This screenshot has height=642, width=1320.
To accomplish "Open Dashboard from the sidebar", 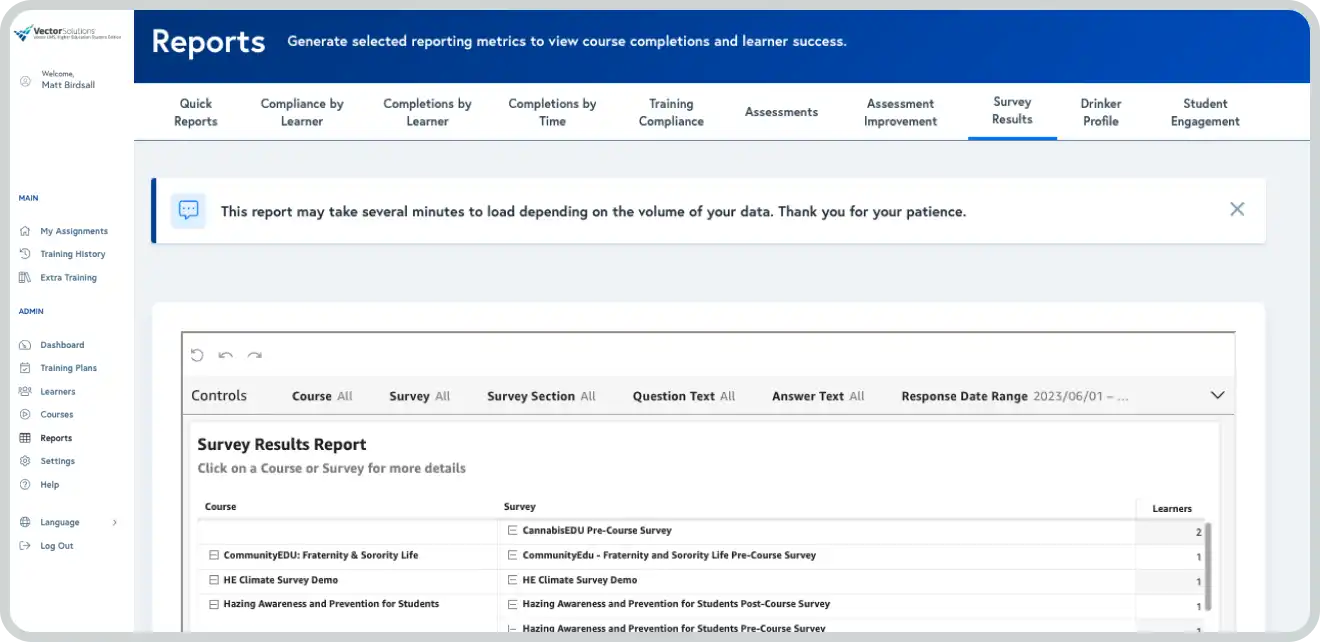I will pyautogui.click(x=62, y=345).
